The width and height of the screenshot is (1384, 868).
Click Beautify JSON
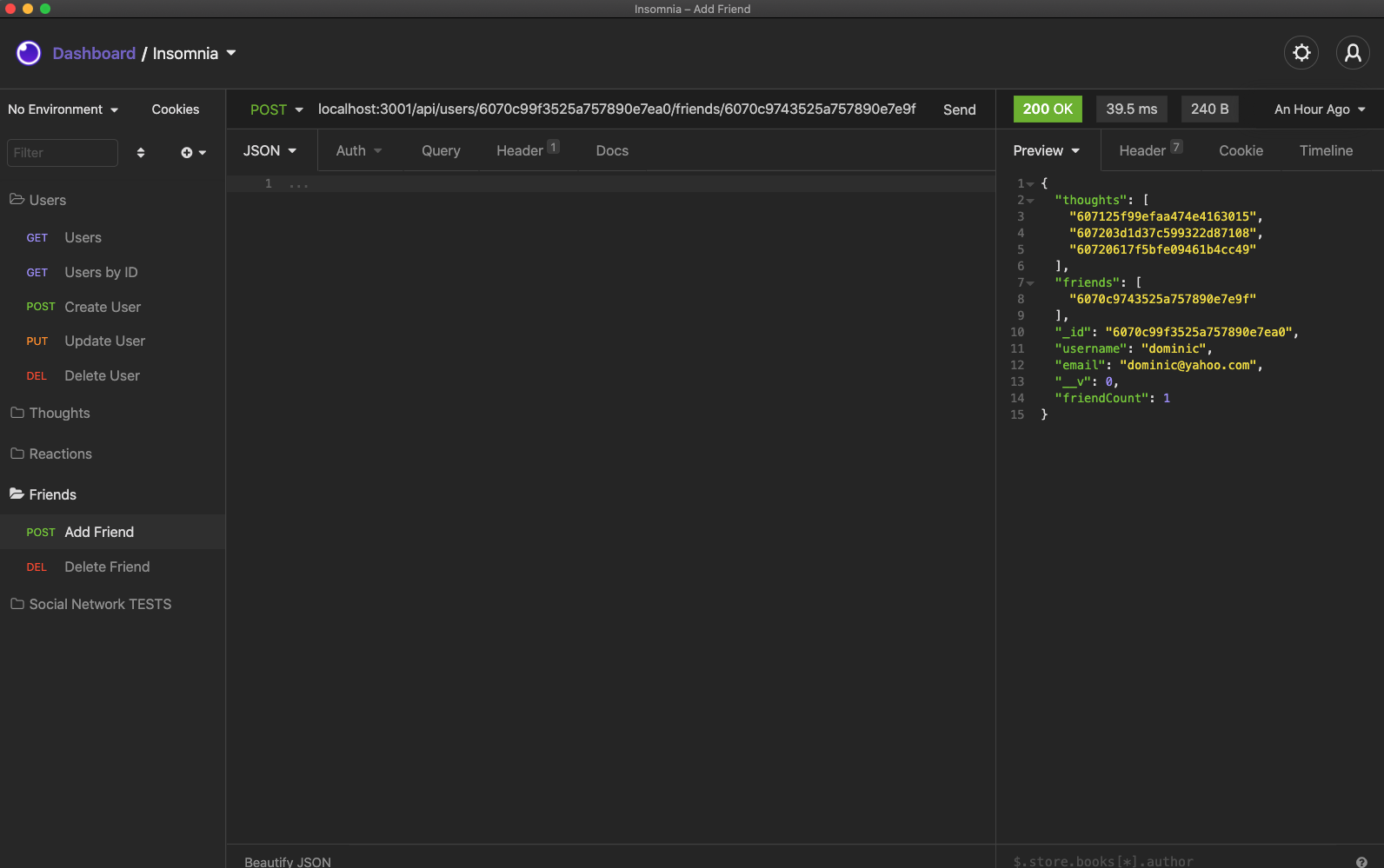[288, 862]
